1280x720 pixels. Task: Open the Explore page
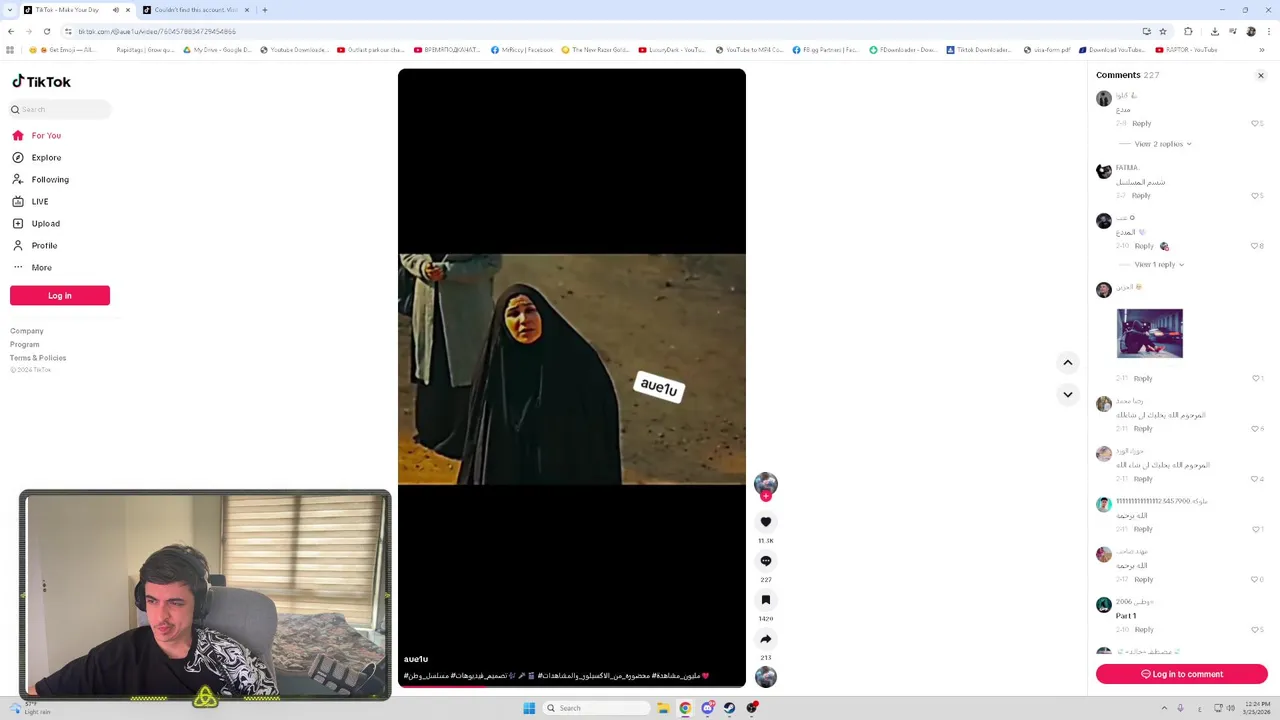point(37,157)
